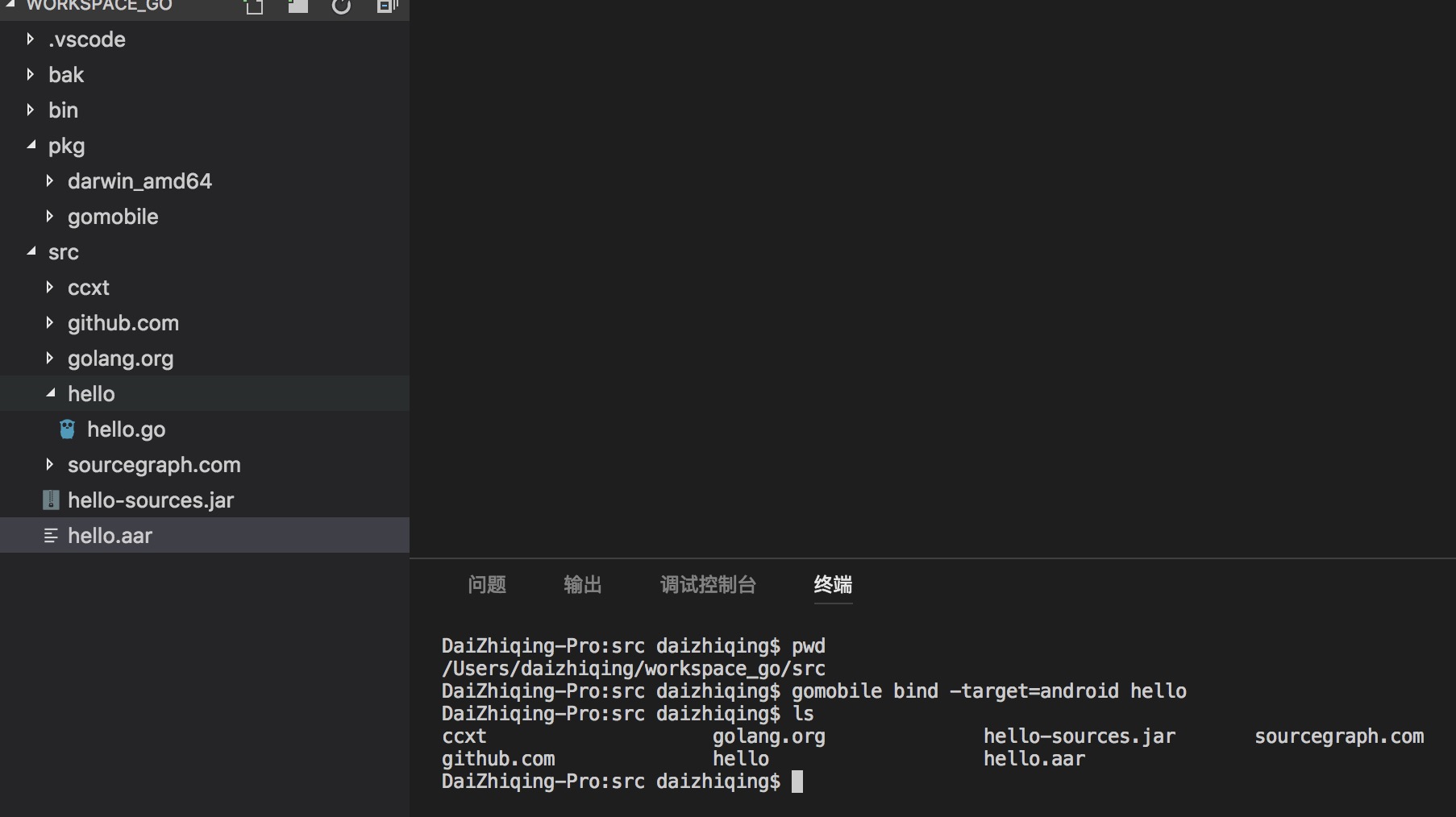Click the Refresh explorer icon
The height and width of the screenshot is (817, 1456).
click(342, 6)
